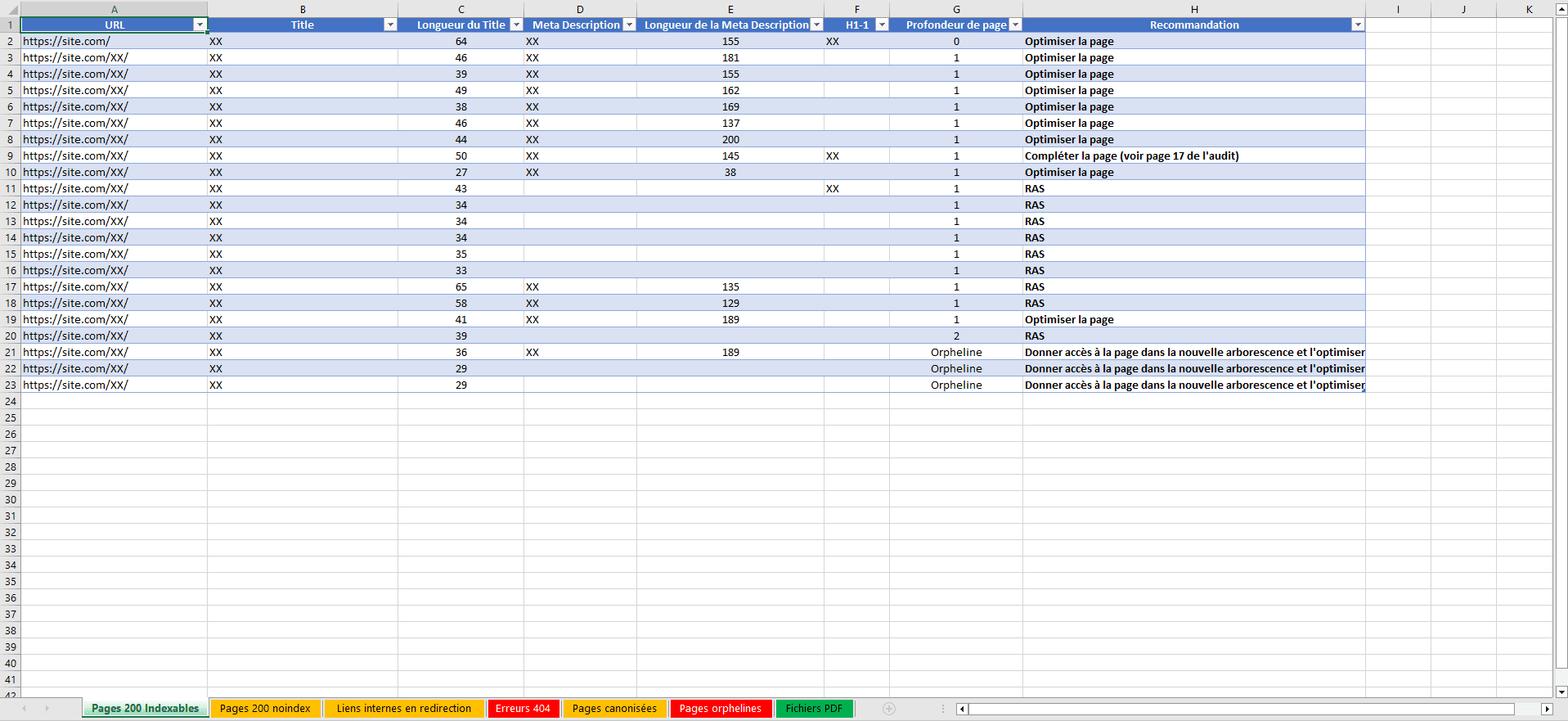Click the sheet tabs previous arrow

[25, 709]
